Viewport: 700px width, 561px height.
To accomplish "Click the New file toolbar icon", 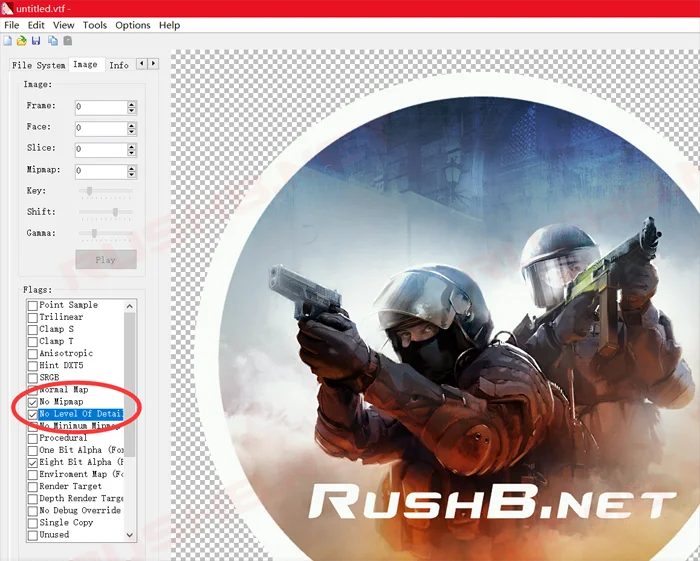I will click(8, 41).
